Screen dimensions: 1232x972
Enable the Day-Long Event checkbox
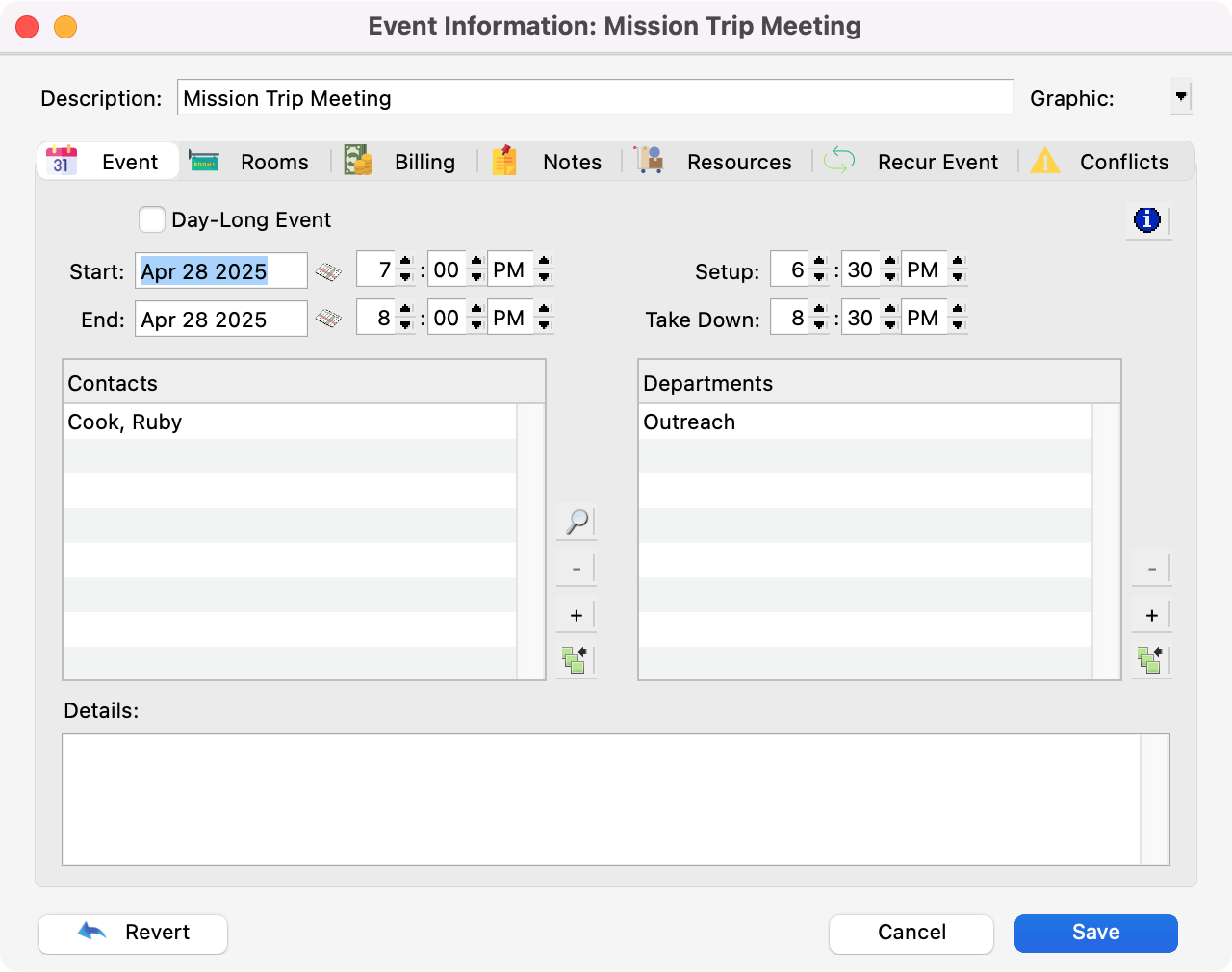pos(152,220)
